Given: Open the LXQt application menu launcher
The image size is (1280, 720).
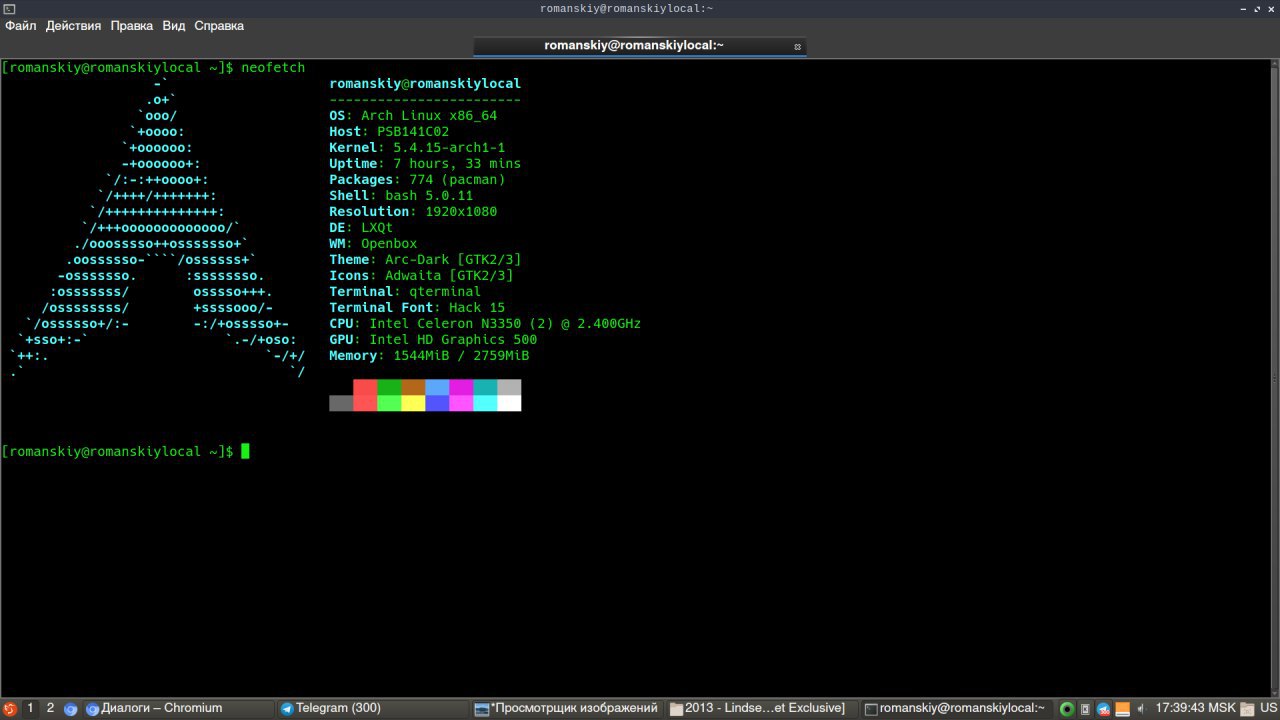Looking at the screenshot, I should click(x=10, y=708).
